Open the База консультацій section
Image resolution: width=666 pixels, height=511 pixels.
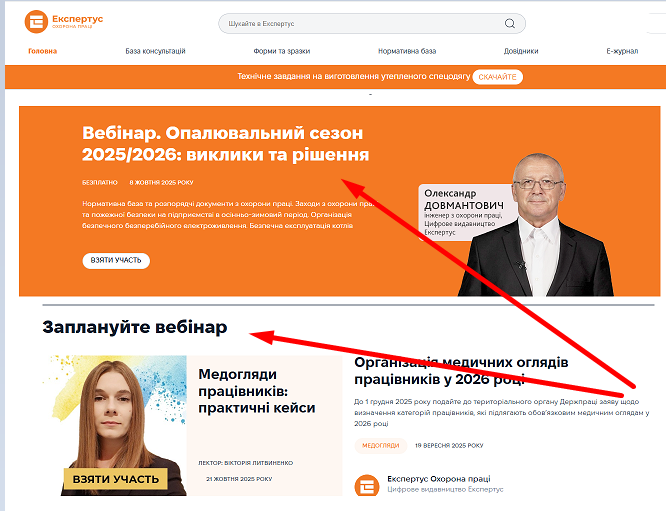coord(155,51)
